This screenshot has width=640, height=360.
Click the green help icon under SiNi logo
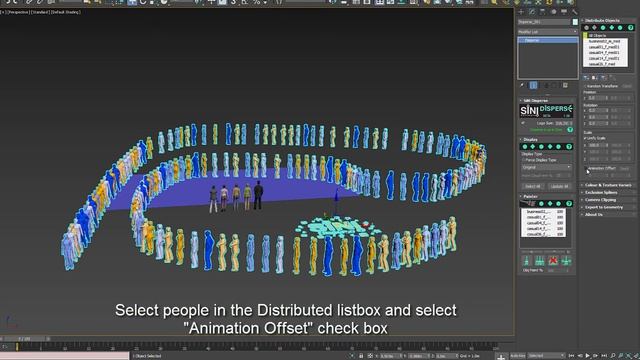570,130
